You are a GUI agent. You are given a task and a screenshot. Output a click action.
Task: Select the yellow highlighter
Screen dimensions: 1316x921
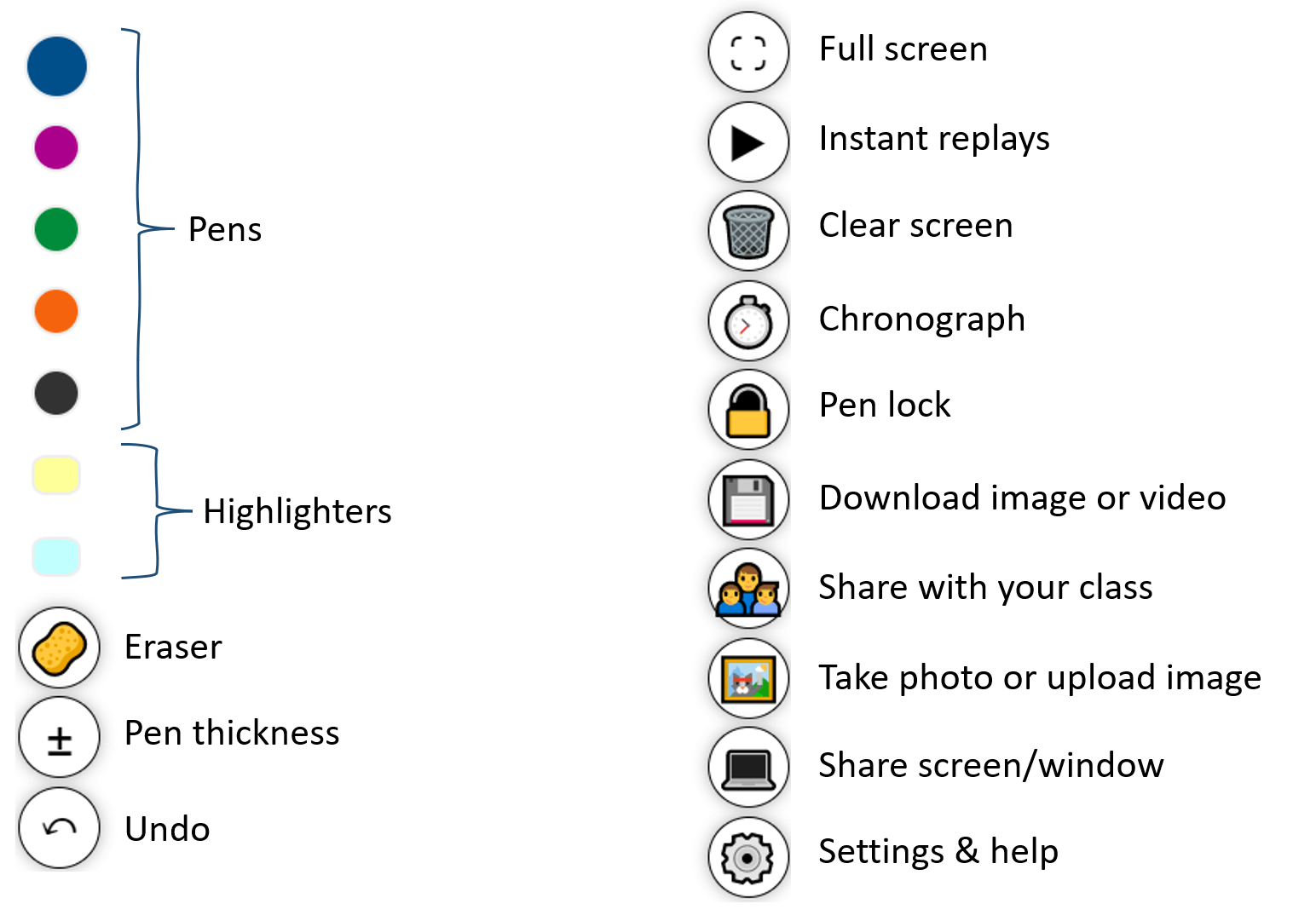tap(56, 475)
